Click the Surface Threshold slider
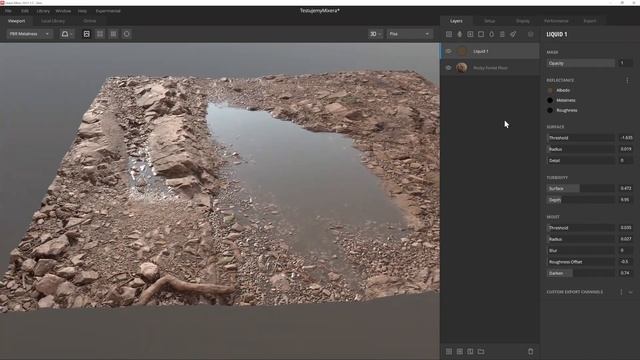The image size is (640, 360). pyautogui.click(x=581, y=138)
